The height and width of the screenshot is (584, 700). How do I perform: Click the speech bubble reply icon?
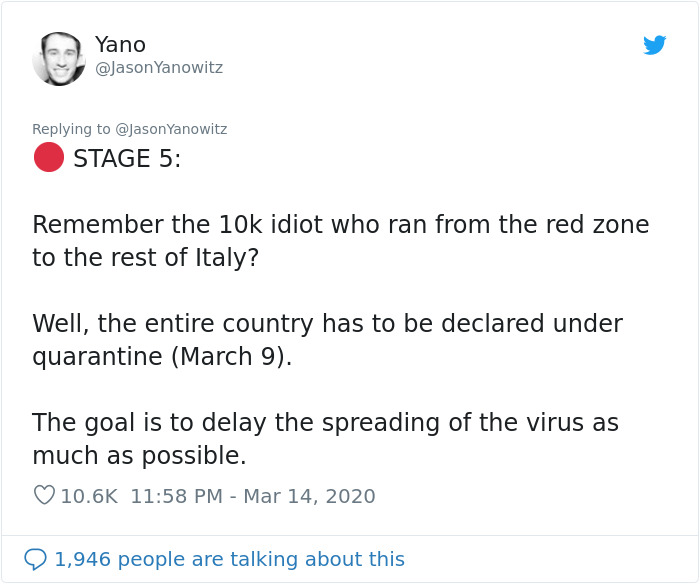click(x=35, y=559)
